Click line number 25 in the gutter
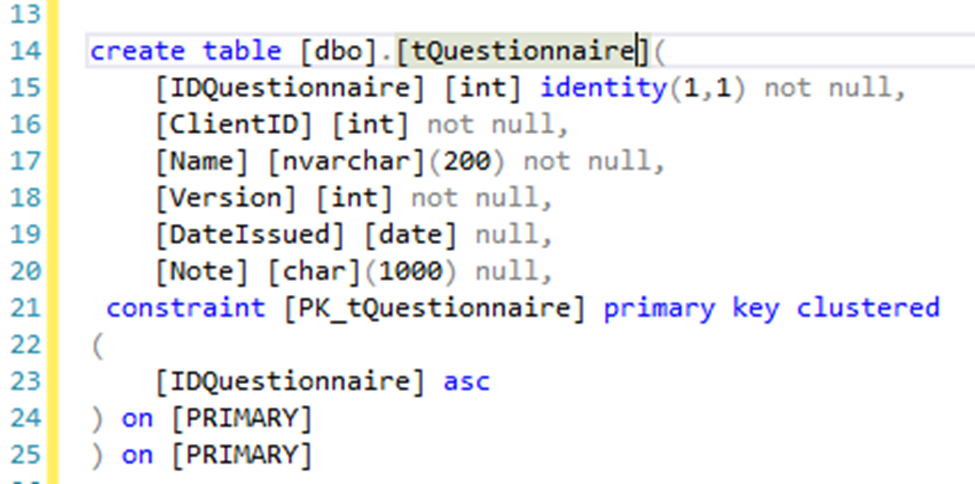The height and width of the screenshot is (484, 975). click(x=25, y=455)
